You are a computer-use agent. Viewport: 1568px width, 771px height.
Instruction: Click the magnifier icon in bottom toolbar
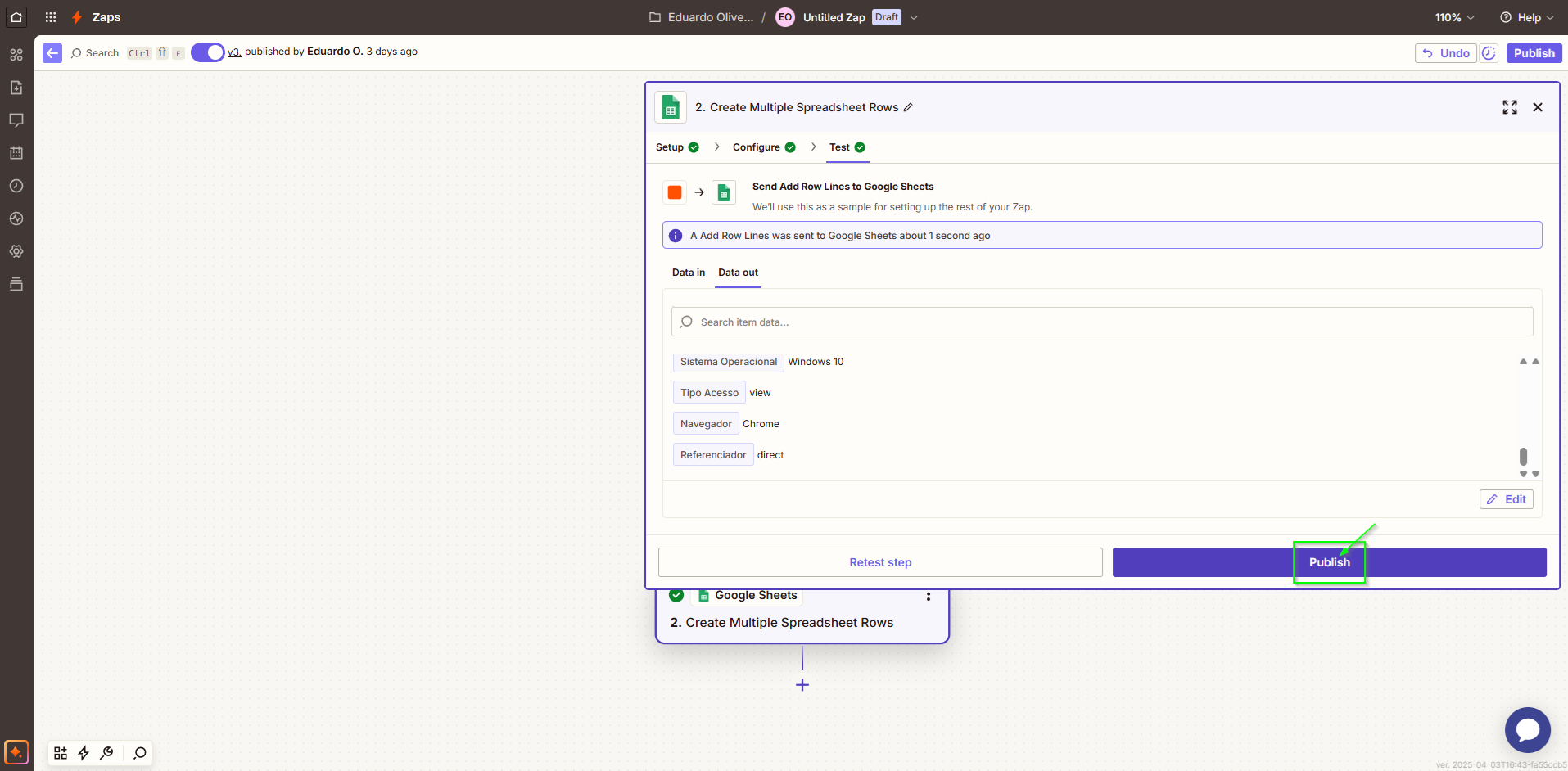pos(140,753)
